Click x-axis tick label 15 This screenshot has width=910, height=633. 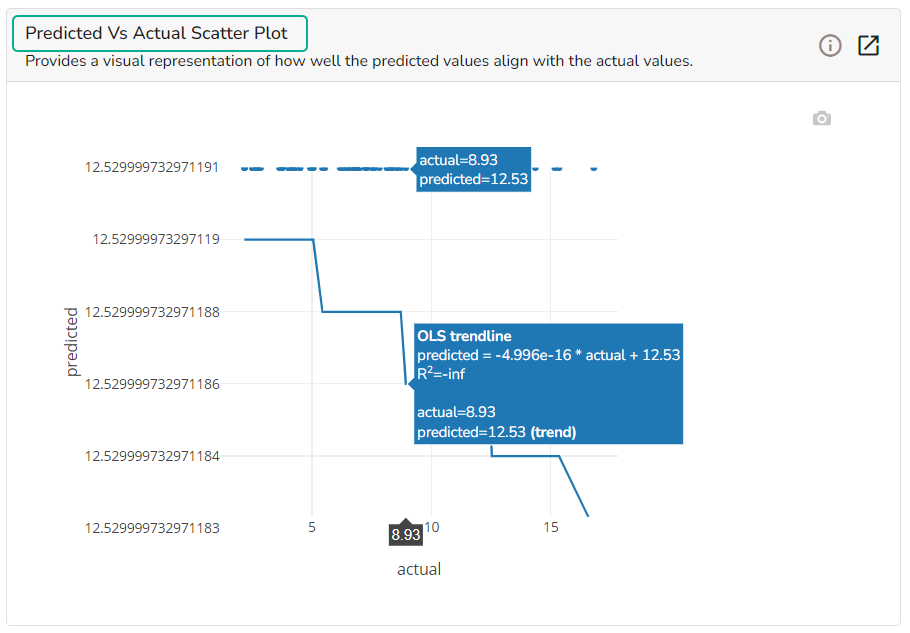pyautogui.click(x=551, y=526)
